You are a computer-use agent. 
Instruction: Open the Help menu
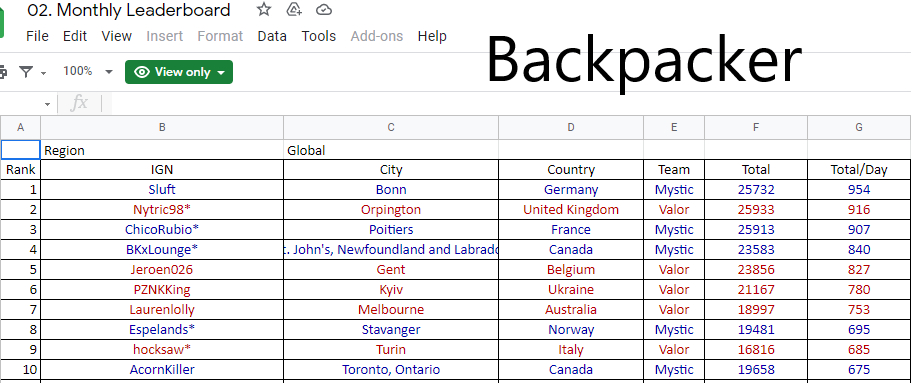(432, 36)
